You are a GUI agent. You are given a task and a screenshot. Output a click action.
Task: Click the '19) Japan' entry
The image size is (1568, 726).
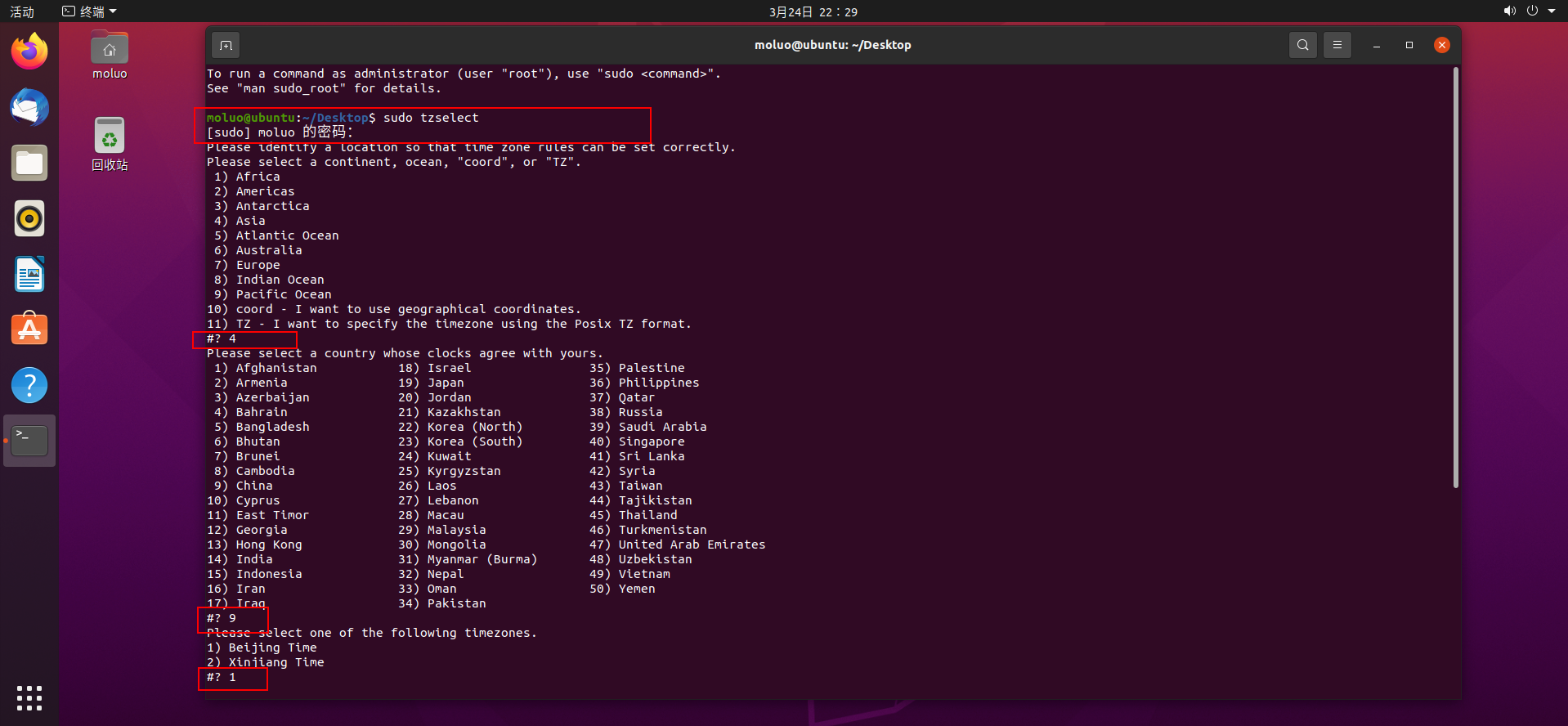[x=431, y=383]
